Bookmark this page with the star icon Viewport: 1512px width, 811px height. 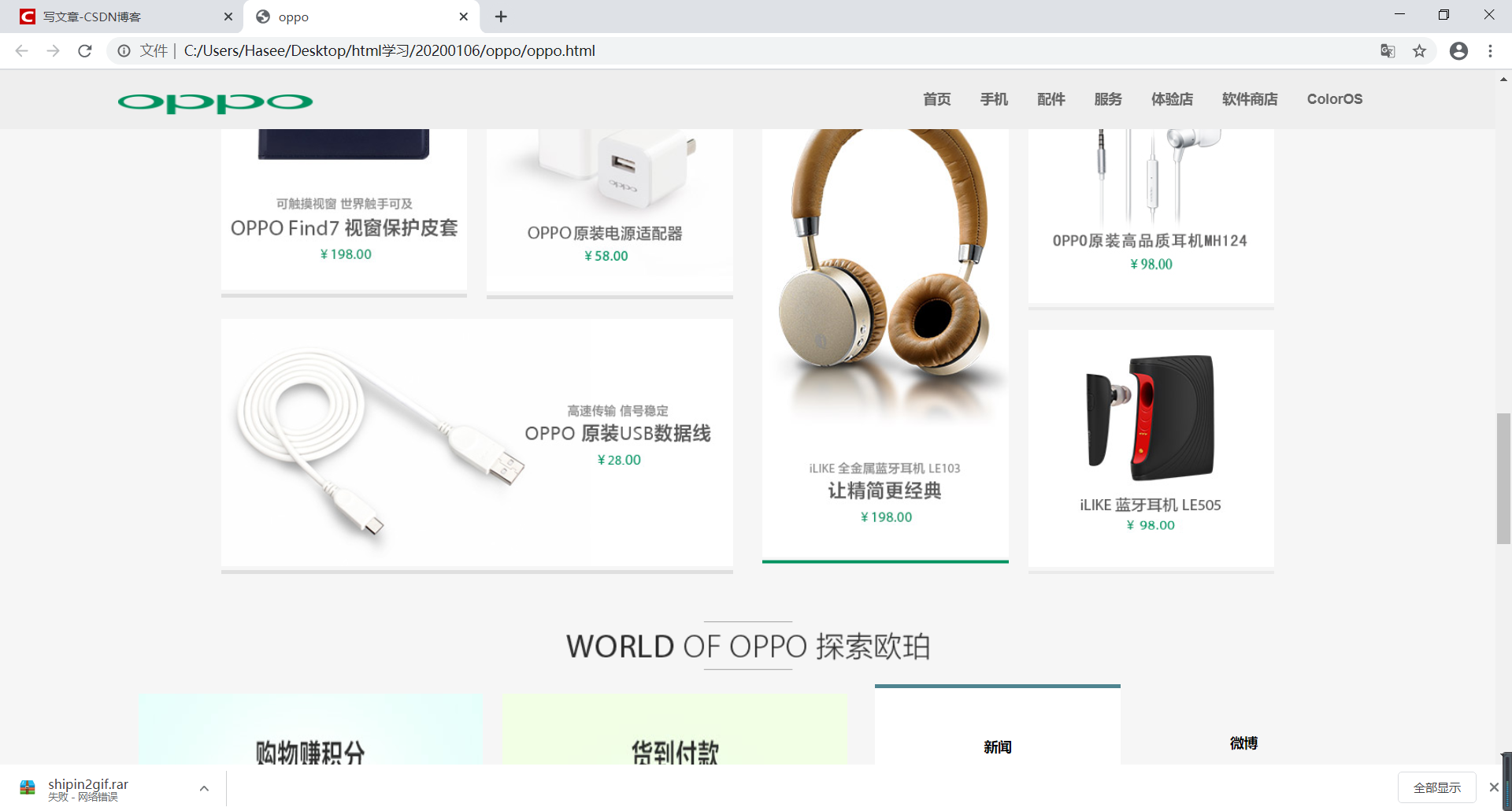[x=1420, y=50]
